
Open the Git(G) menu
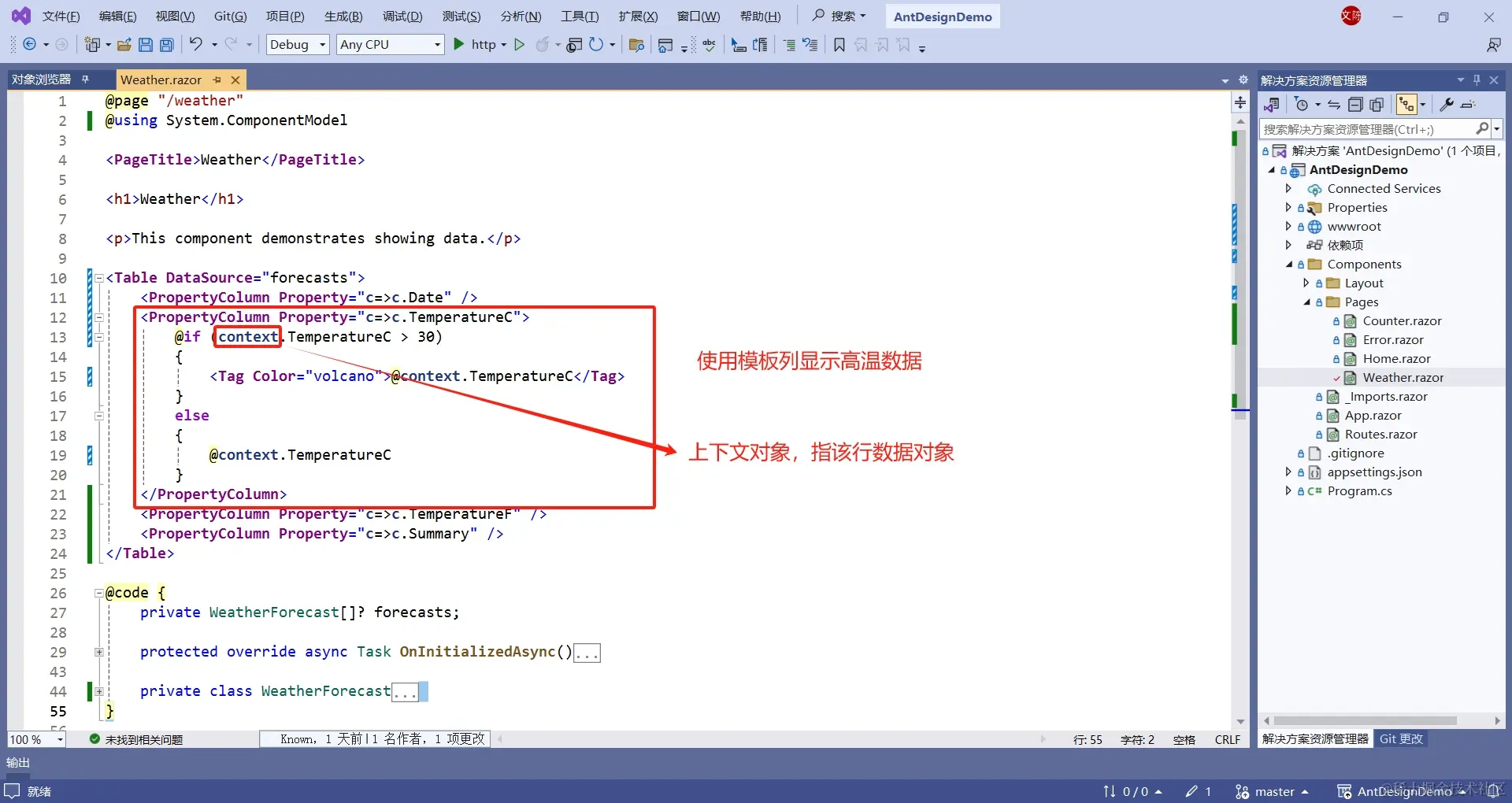[x=230, y=17]
